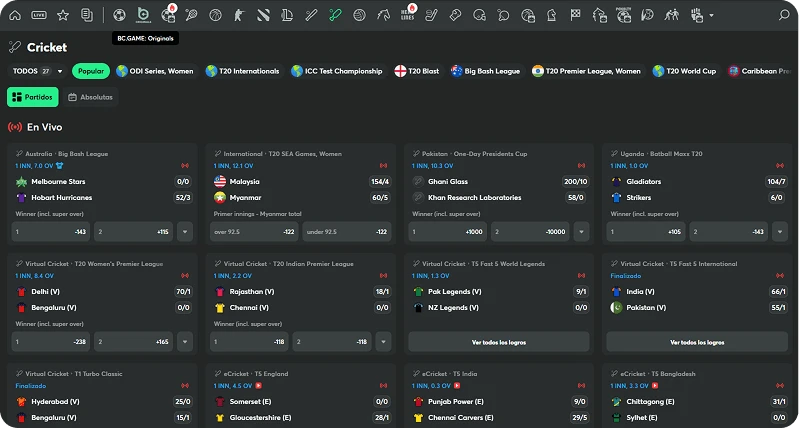Toggle the Big Bash League filter
This screenshot has height=428, width=799.
(x=486, y=71)
